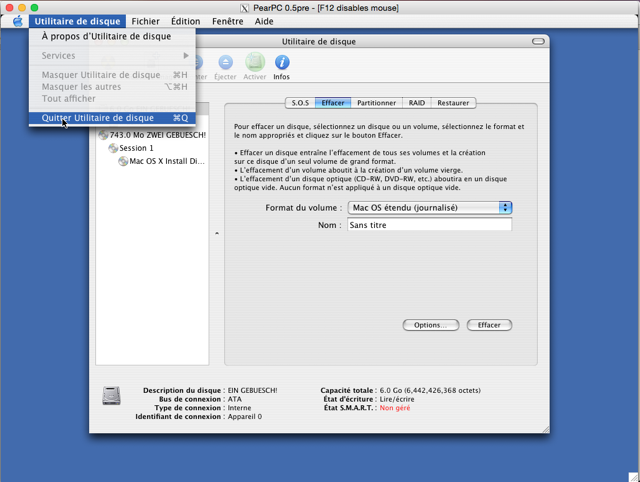Click the Infos toolbar icon
Viewport: 640px width, 482px height.
pos(282,68)
